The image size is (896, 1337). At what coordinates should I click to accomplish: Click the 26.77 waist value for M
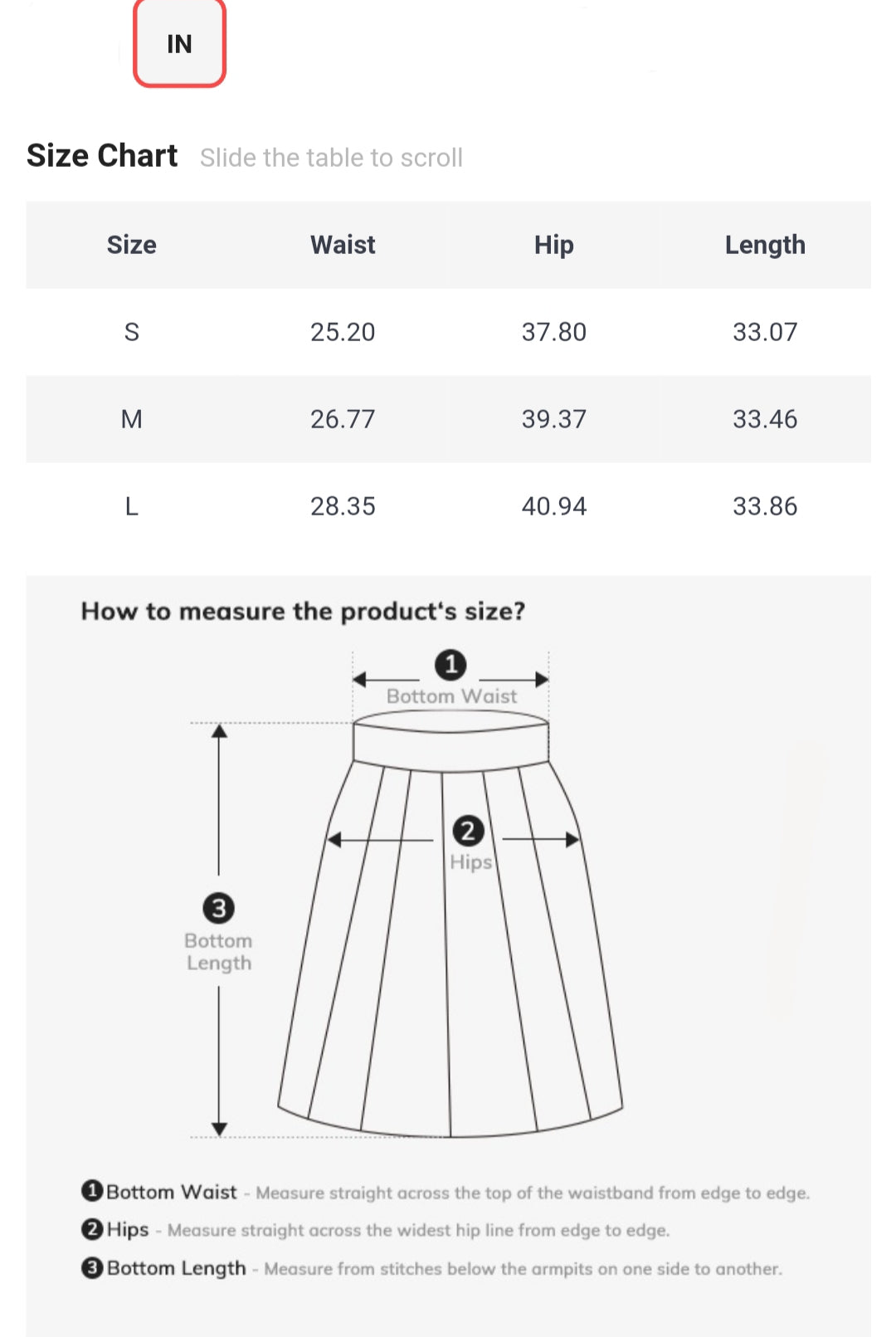click(343, 419)
